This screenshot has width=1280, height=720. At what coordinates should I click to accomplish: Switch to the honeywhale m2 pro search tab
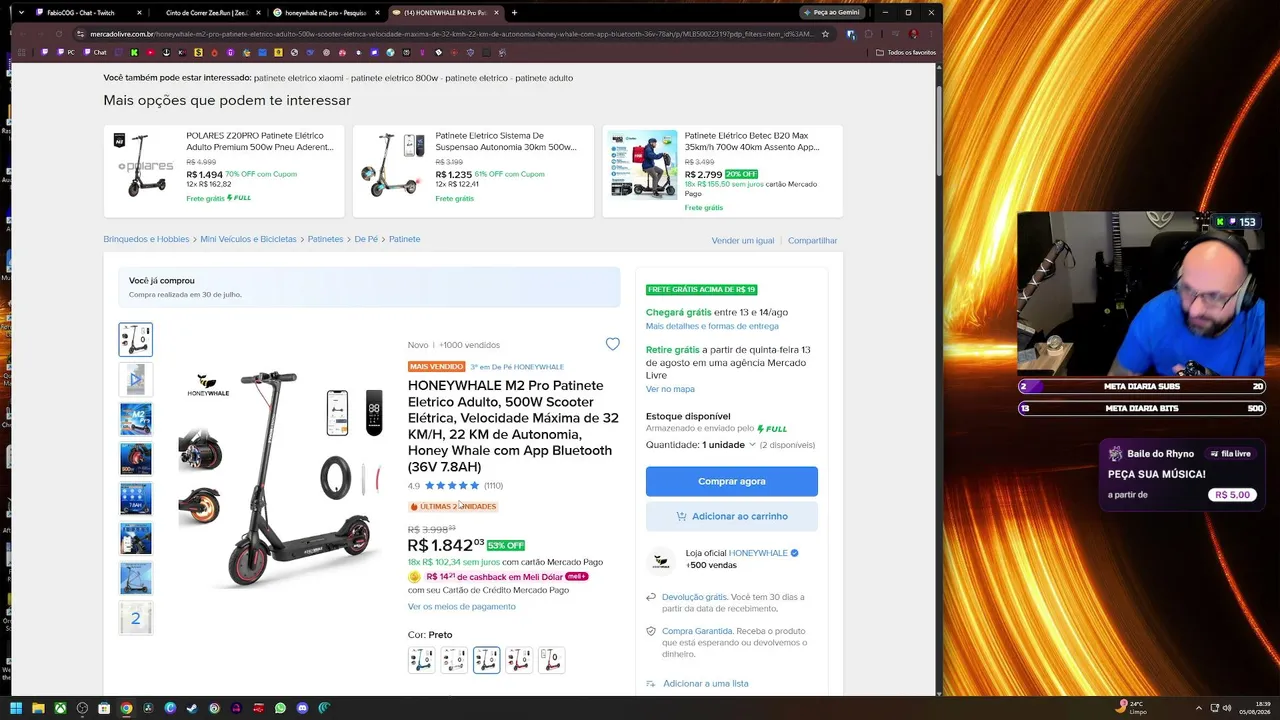[x=326, y=13]
